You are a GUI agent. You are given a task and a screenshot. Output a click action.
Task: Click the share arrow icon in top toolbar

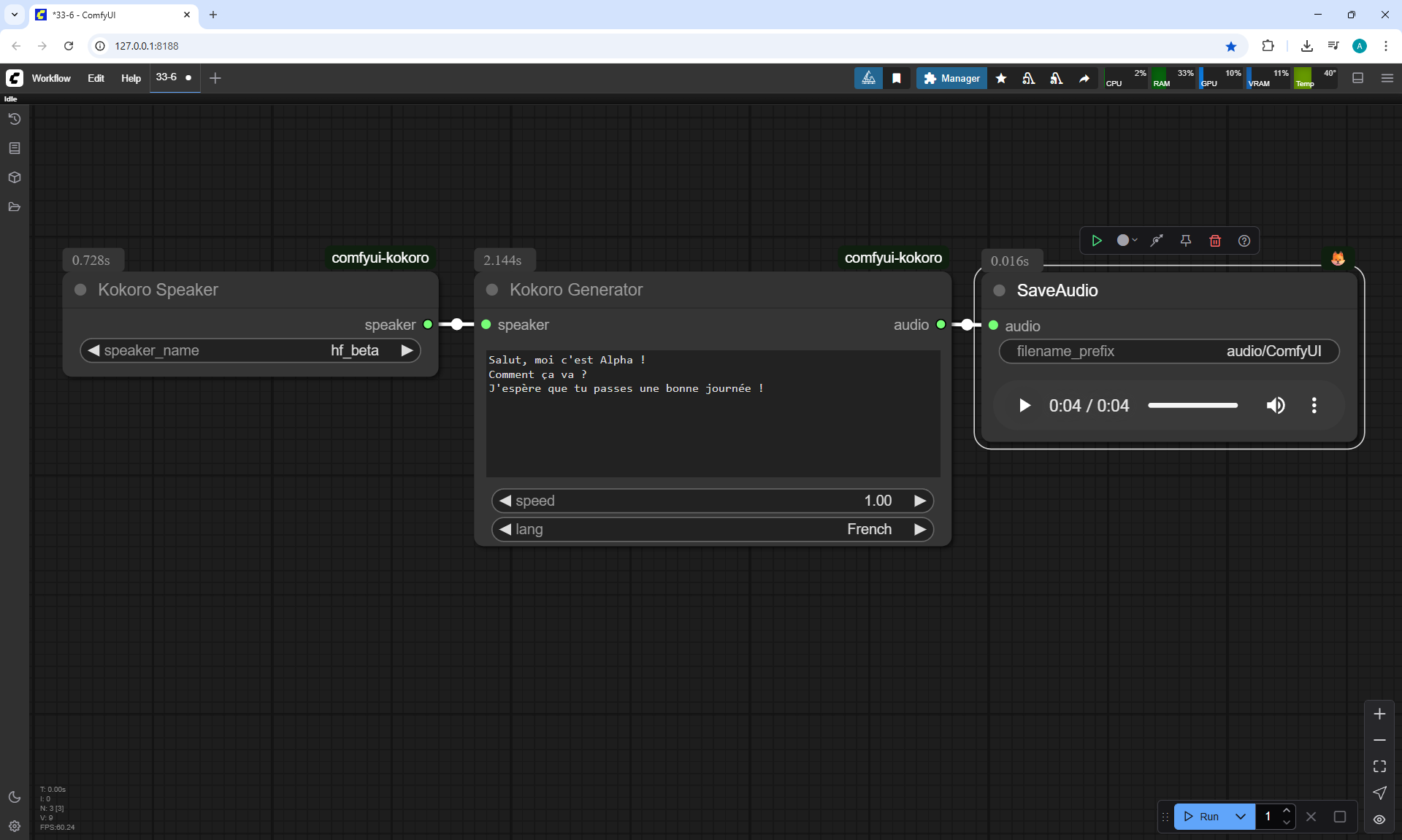click(1084, 78)
